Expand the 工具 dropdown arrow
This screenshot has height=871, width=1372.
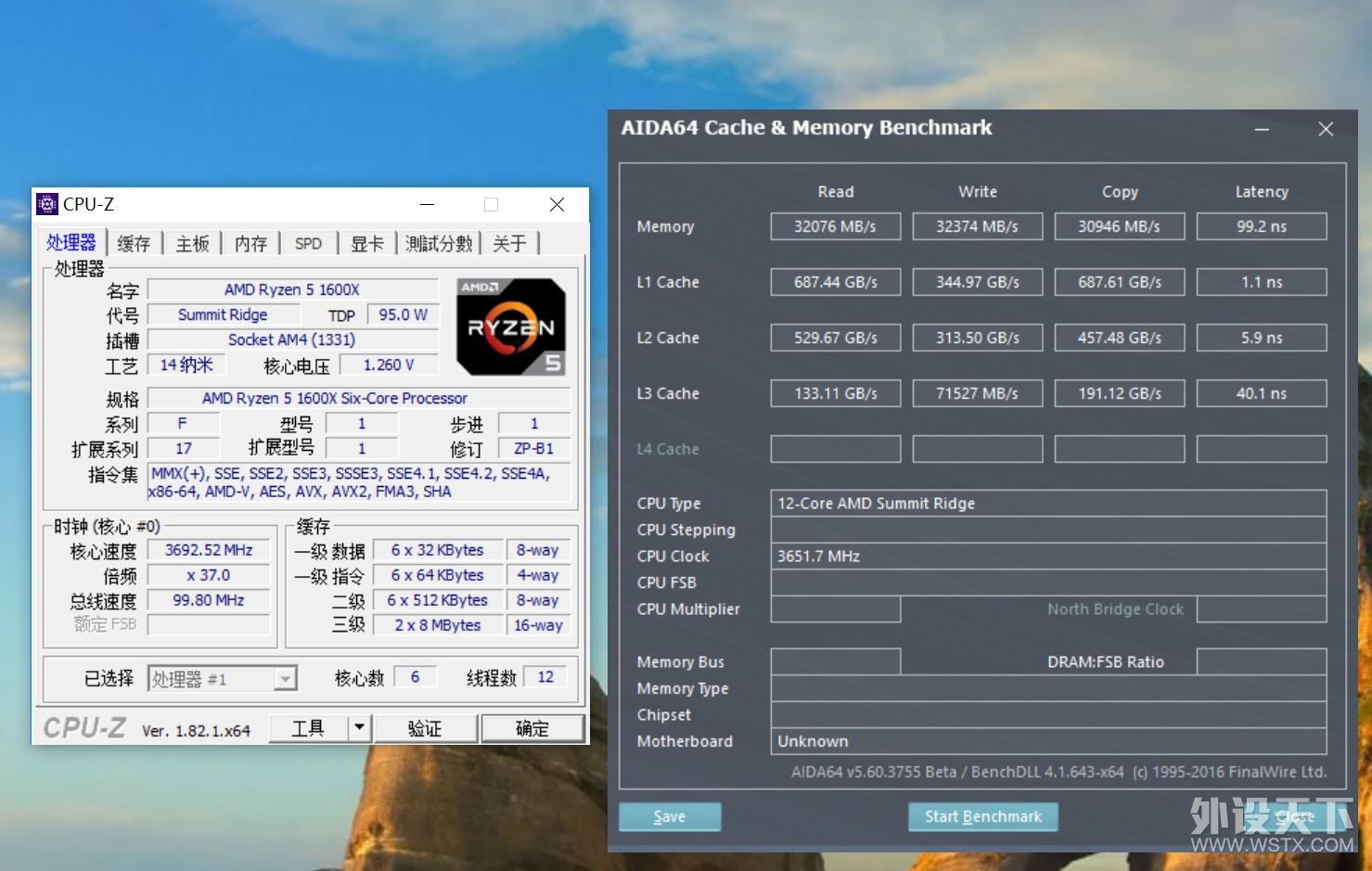point(360,728)
